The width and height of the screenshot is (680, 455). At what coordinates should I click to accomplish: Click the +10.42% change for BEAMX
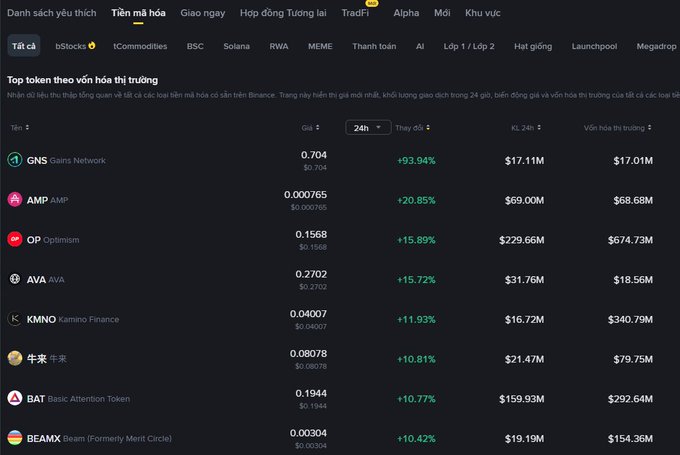pos(416,439)
